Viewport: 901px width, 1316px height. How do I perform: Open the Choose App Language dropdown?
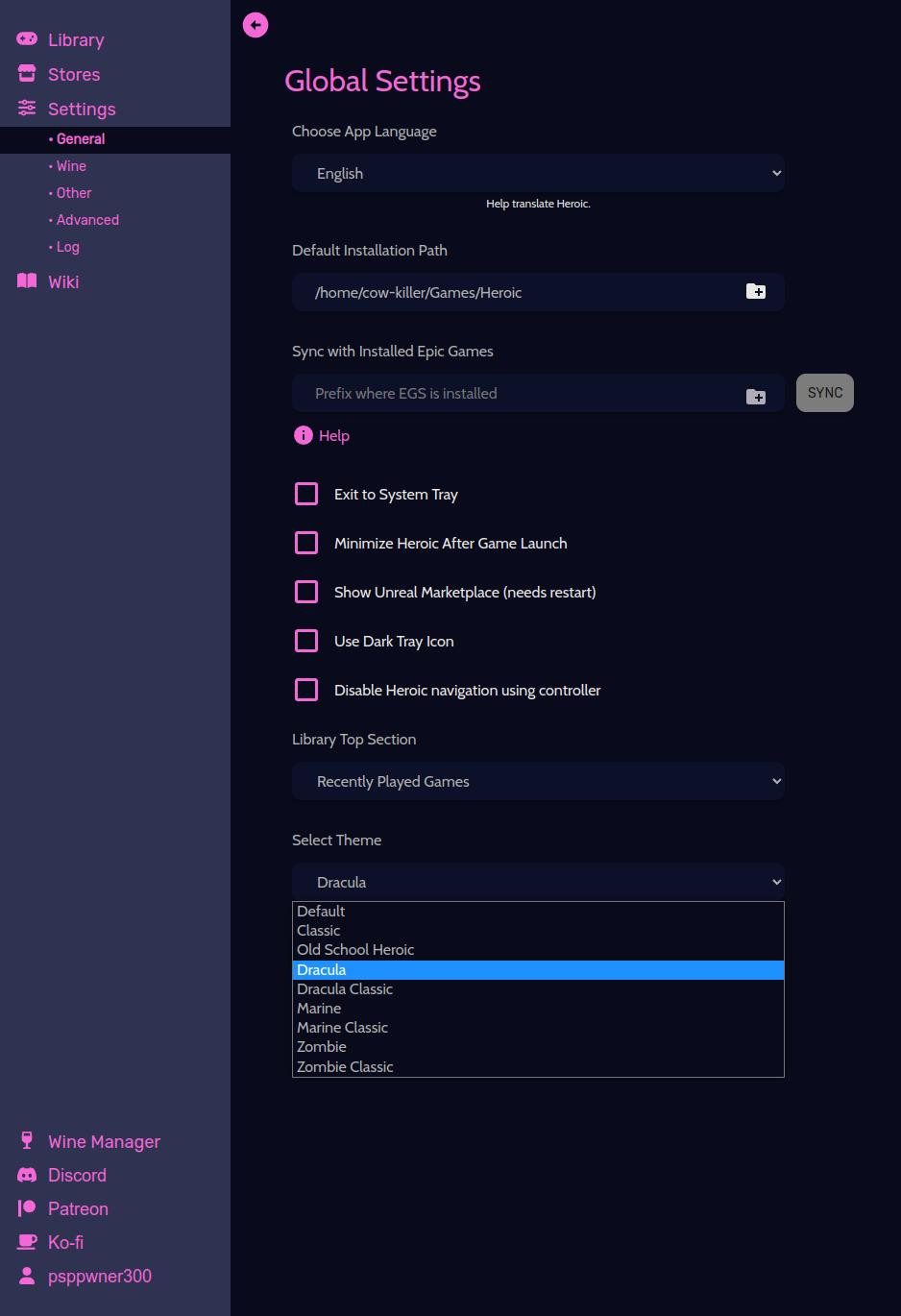[x=538, y=173]
